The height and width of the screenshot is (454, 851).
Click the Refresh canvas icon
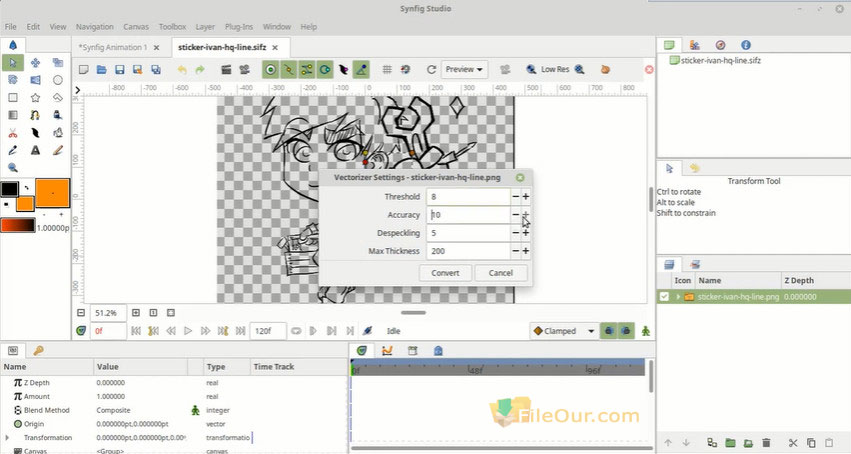(431, 69)
